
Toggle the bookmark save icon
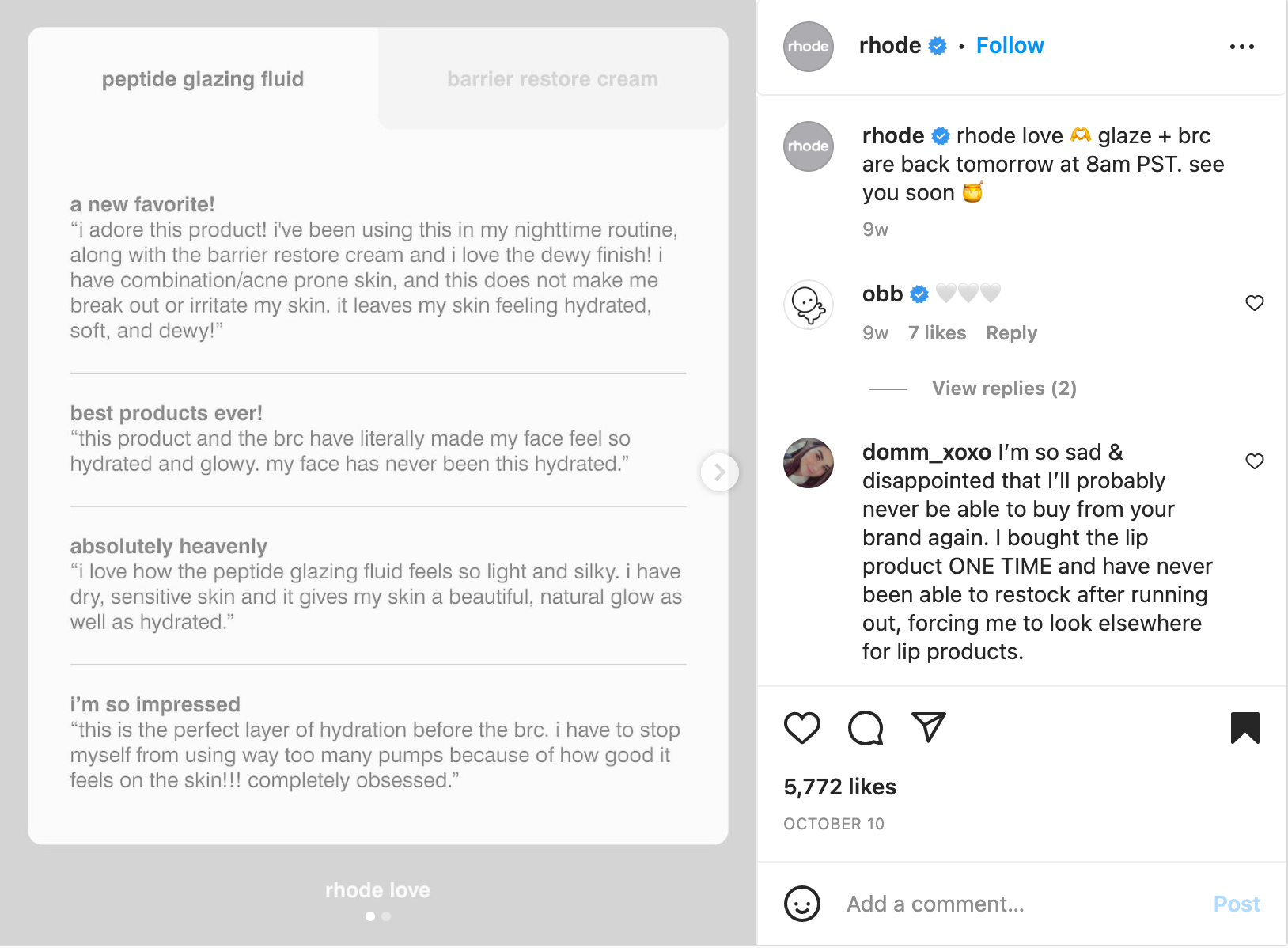point(1244,728)
